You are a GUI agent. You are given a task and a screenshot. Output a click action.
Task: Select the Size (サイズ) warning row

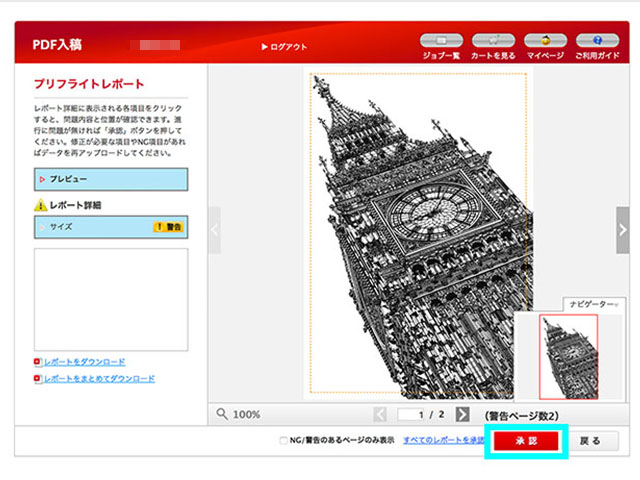click(x=111, y=227)
